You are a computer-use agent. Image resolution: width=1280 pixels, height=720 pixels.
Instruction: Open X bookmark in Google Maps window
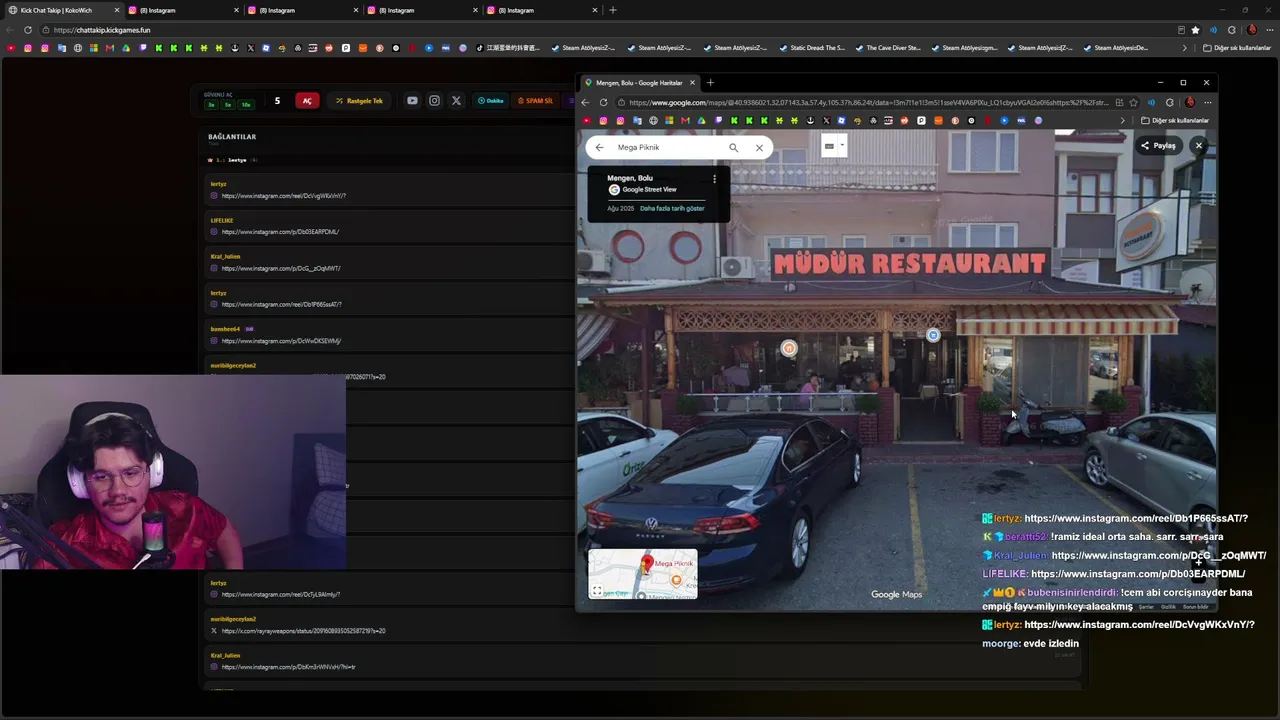coord(826,121)
